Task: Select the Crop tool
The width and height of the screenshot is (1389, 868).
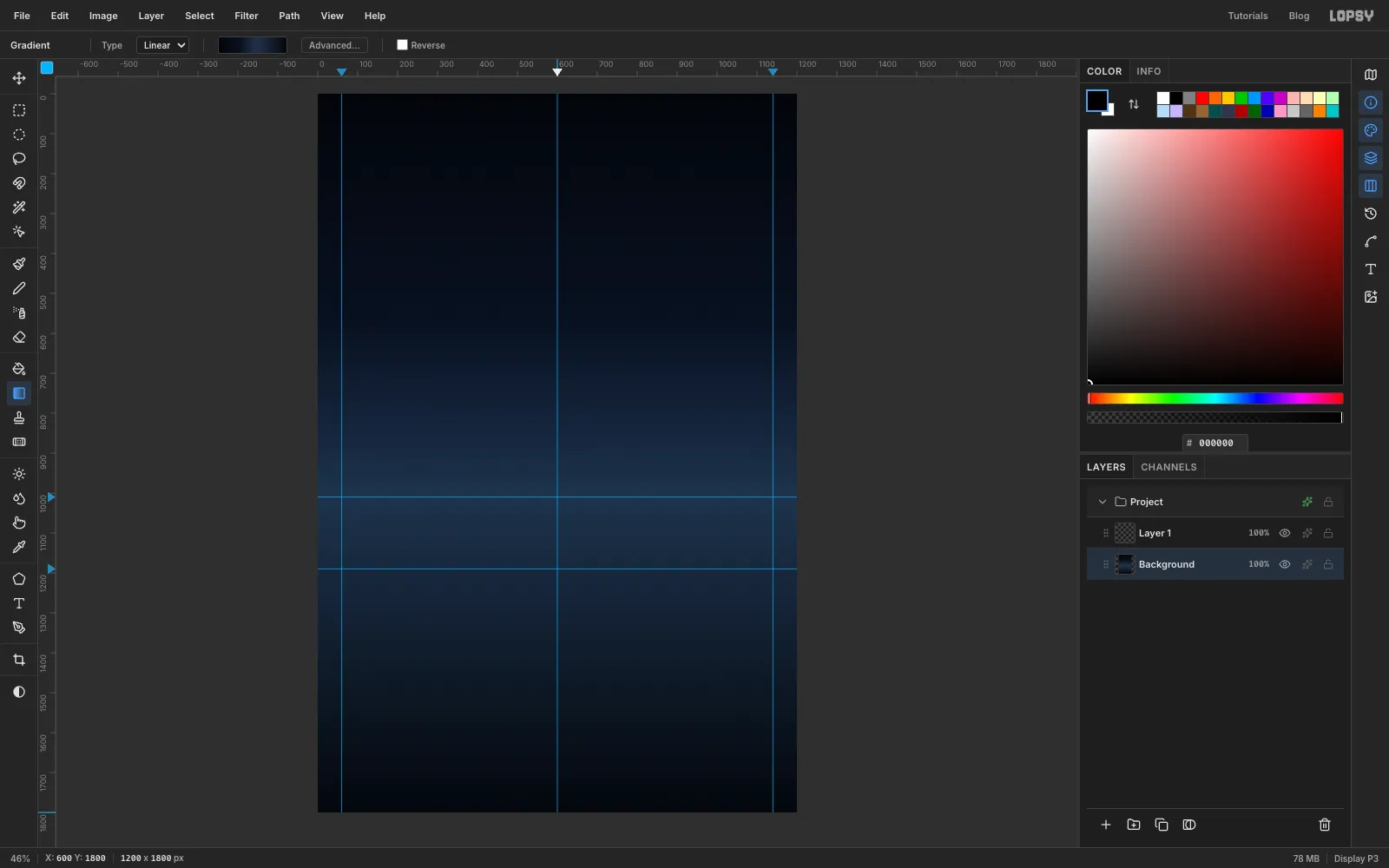Action: [x=19, y=660]
